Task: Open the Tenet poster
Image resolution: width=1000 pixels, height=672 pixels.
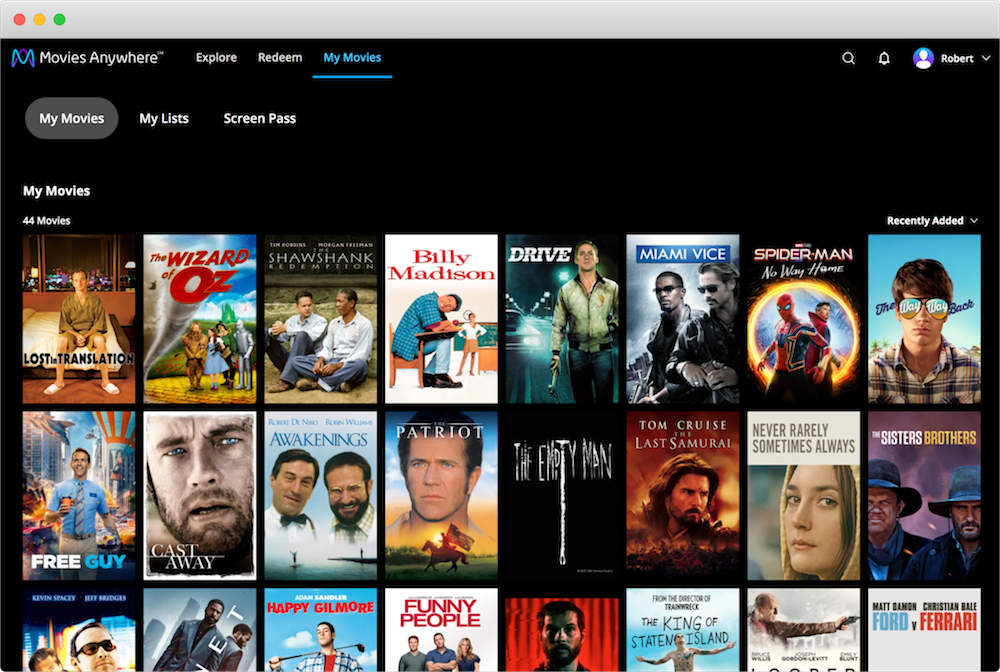Action: 200,629
